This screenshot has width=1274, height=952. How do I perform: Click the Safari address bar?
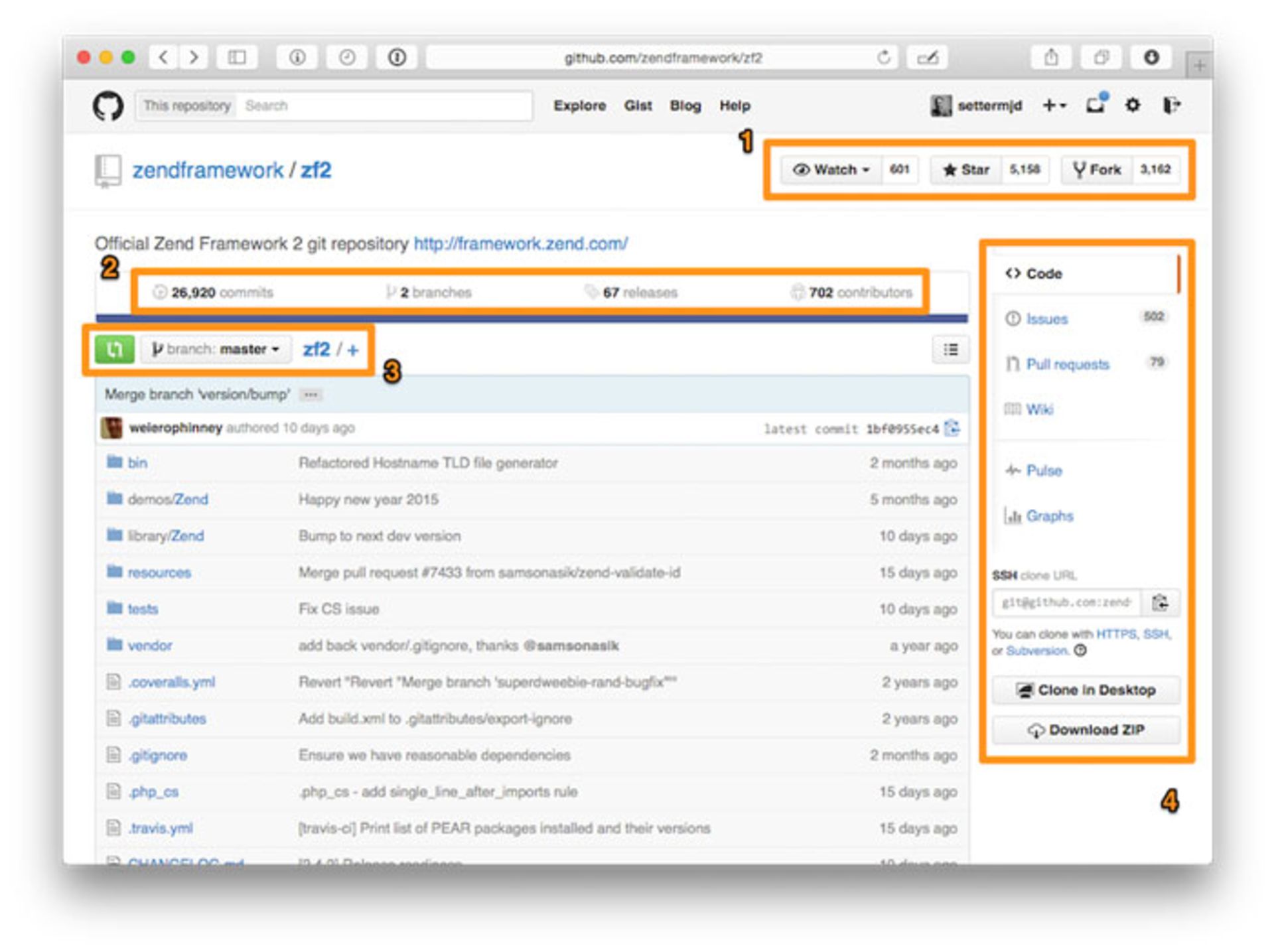coord(662,58)
